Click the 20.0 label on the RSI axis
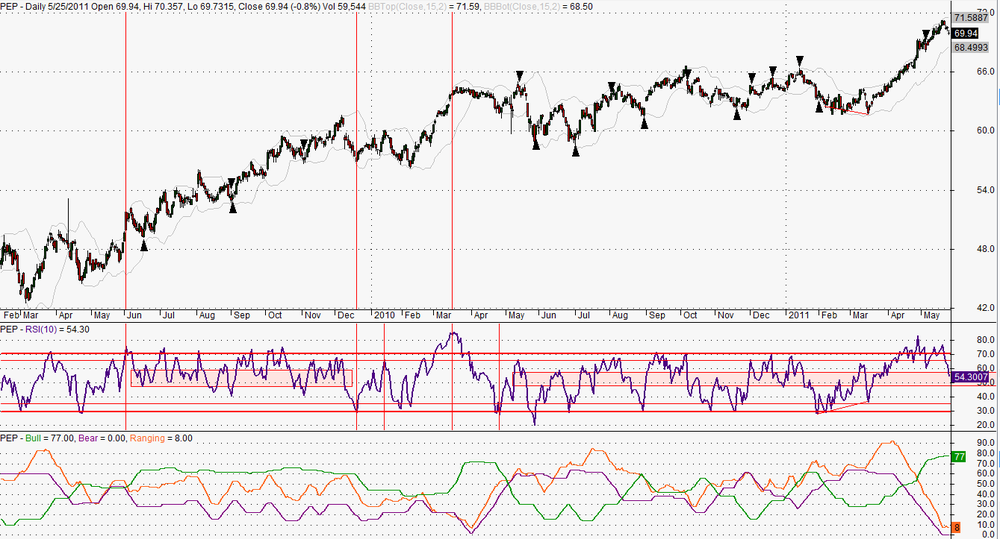This screenshot has height=539, width=1000. click(x=985, y=425)
